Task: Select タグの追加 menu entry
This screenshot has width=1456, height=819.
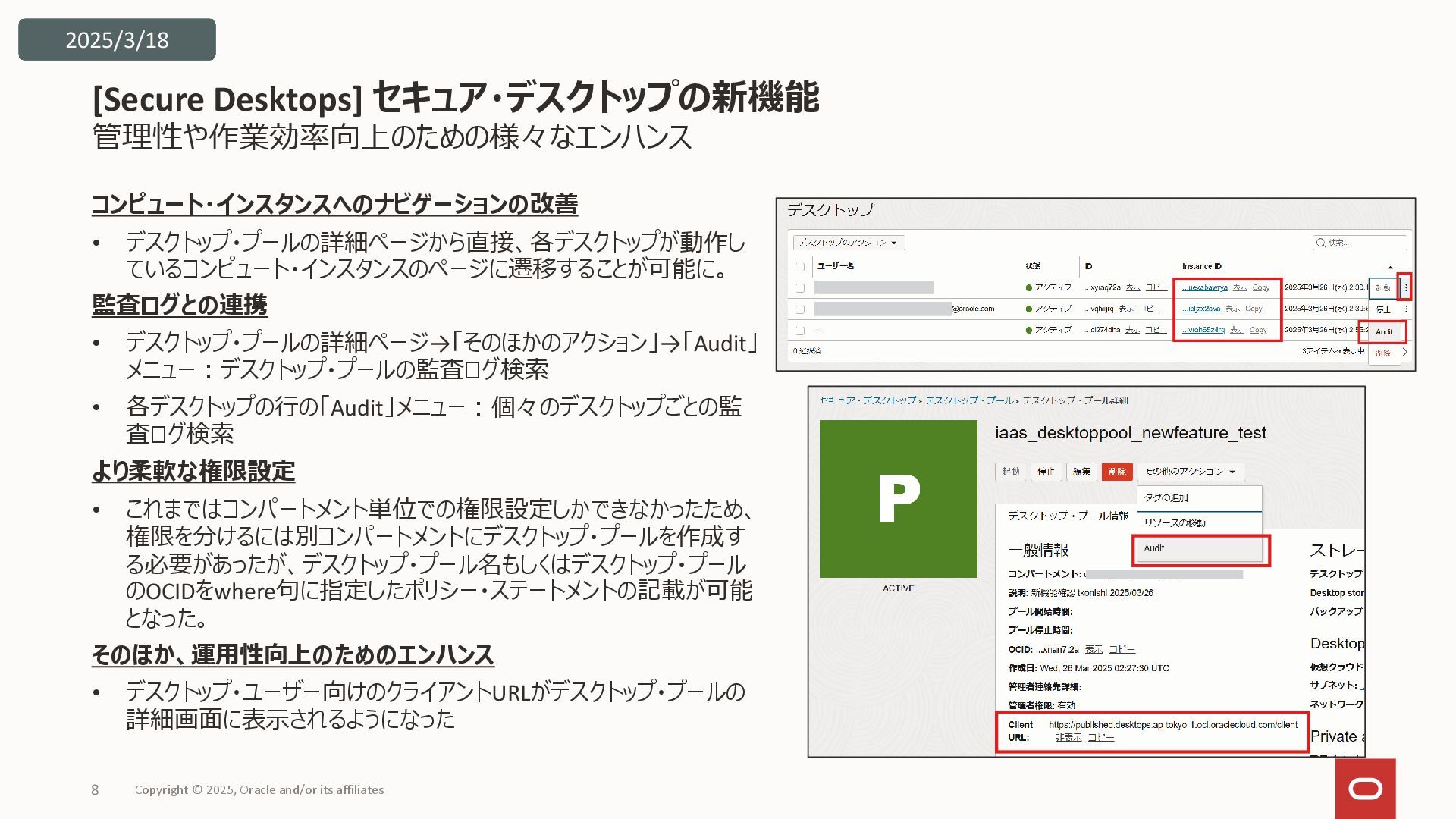Action: click(x=1166, y=498)
